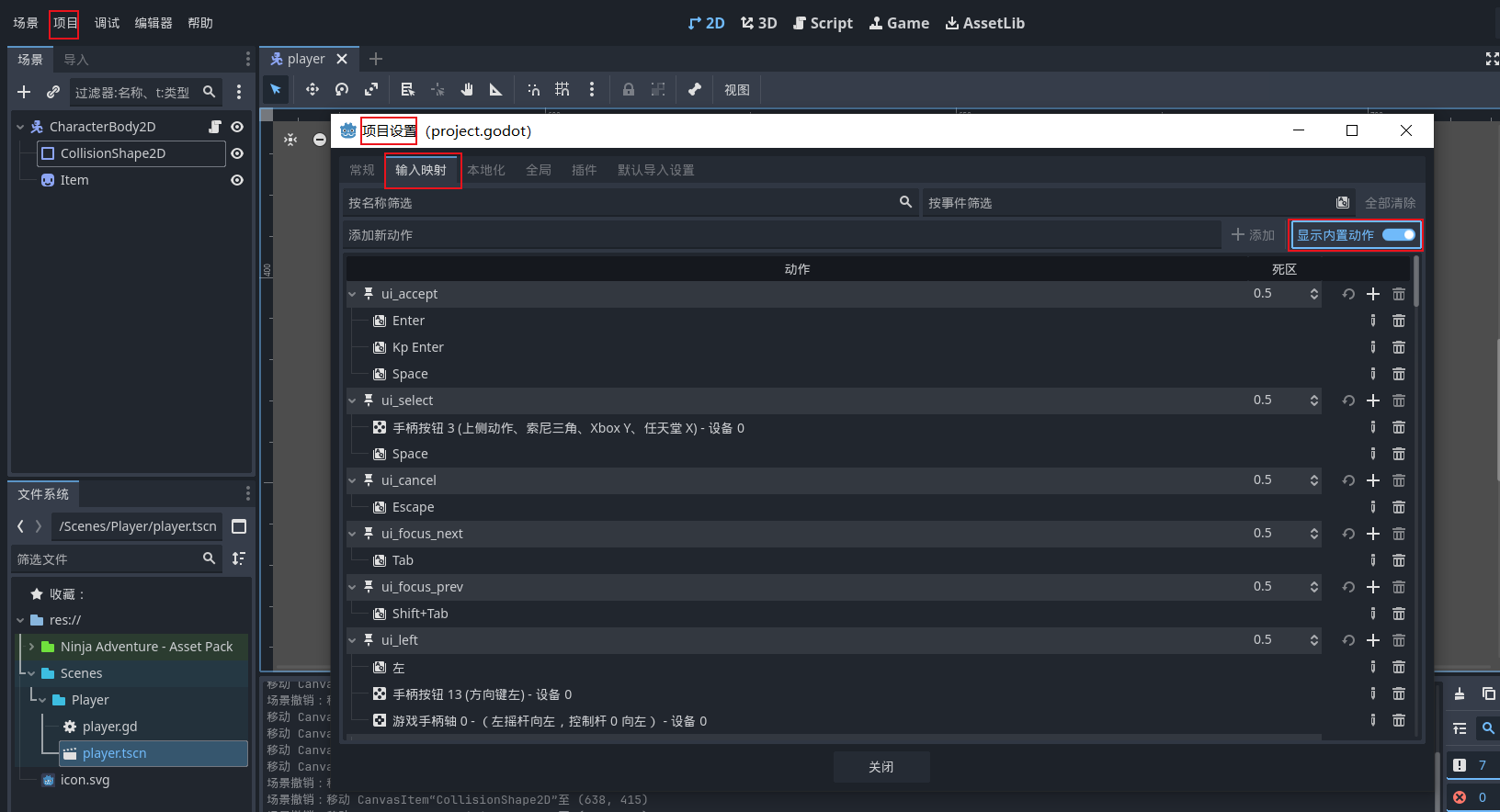Switch to 常规 settings tab
The image size is (1500, 812).
click(x=362, y=170)
